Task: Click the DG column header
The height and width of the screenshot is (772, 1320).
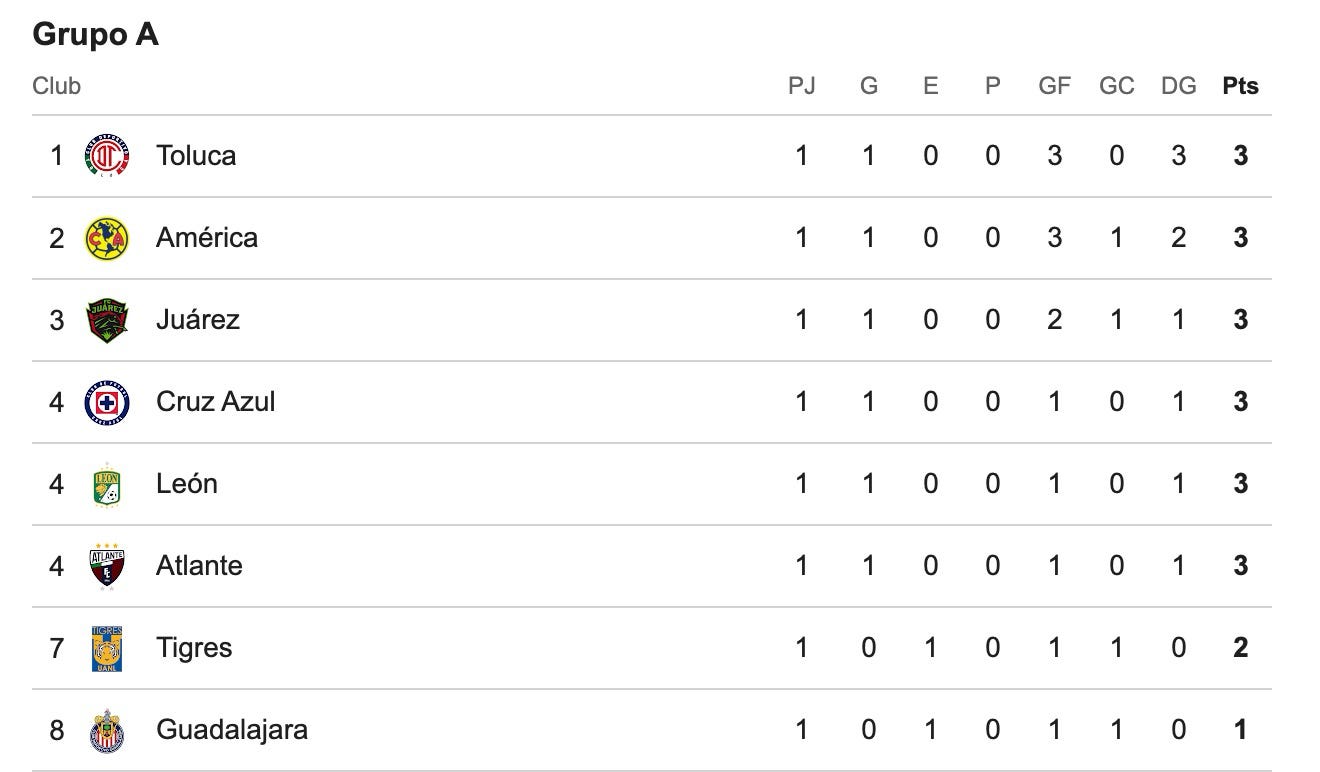Action: click(1178, 86)
